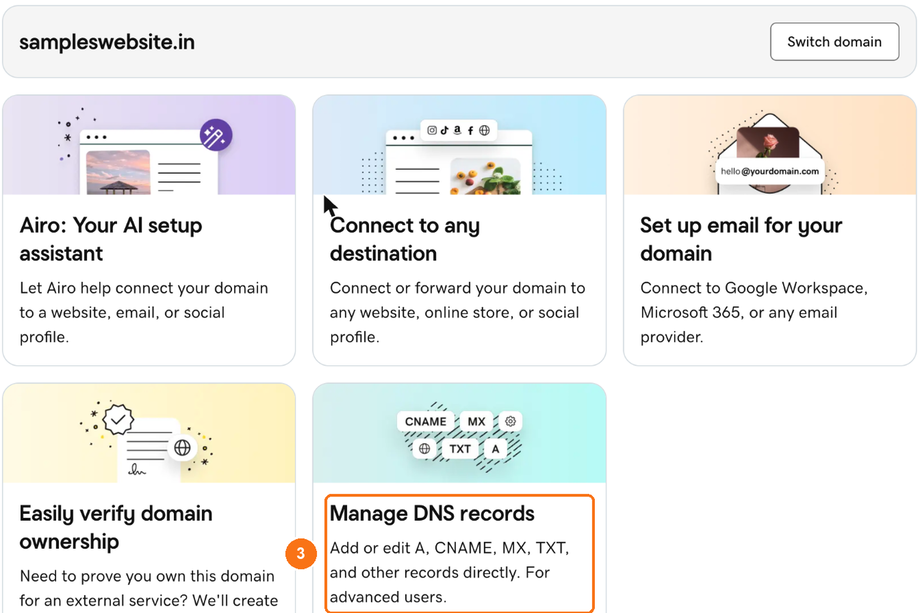The width and height of the screenshot is (920, 613).
Task: Click the verified checkmark badge icon
Action: tap(119, 419)
